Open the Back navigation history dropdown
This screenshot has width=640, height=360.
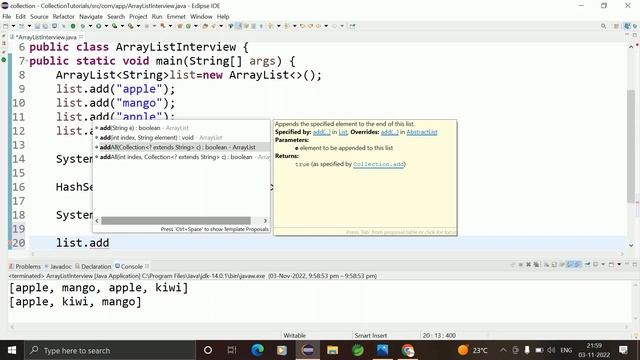tap(326, 26)
